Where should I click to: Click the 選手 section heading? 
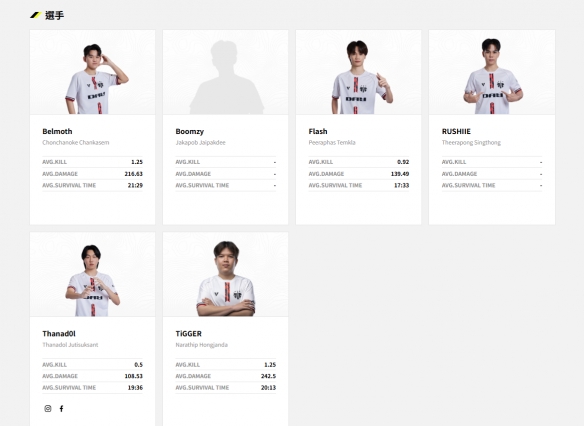(54, 15)
